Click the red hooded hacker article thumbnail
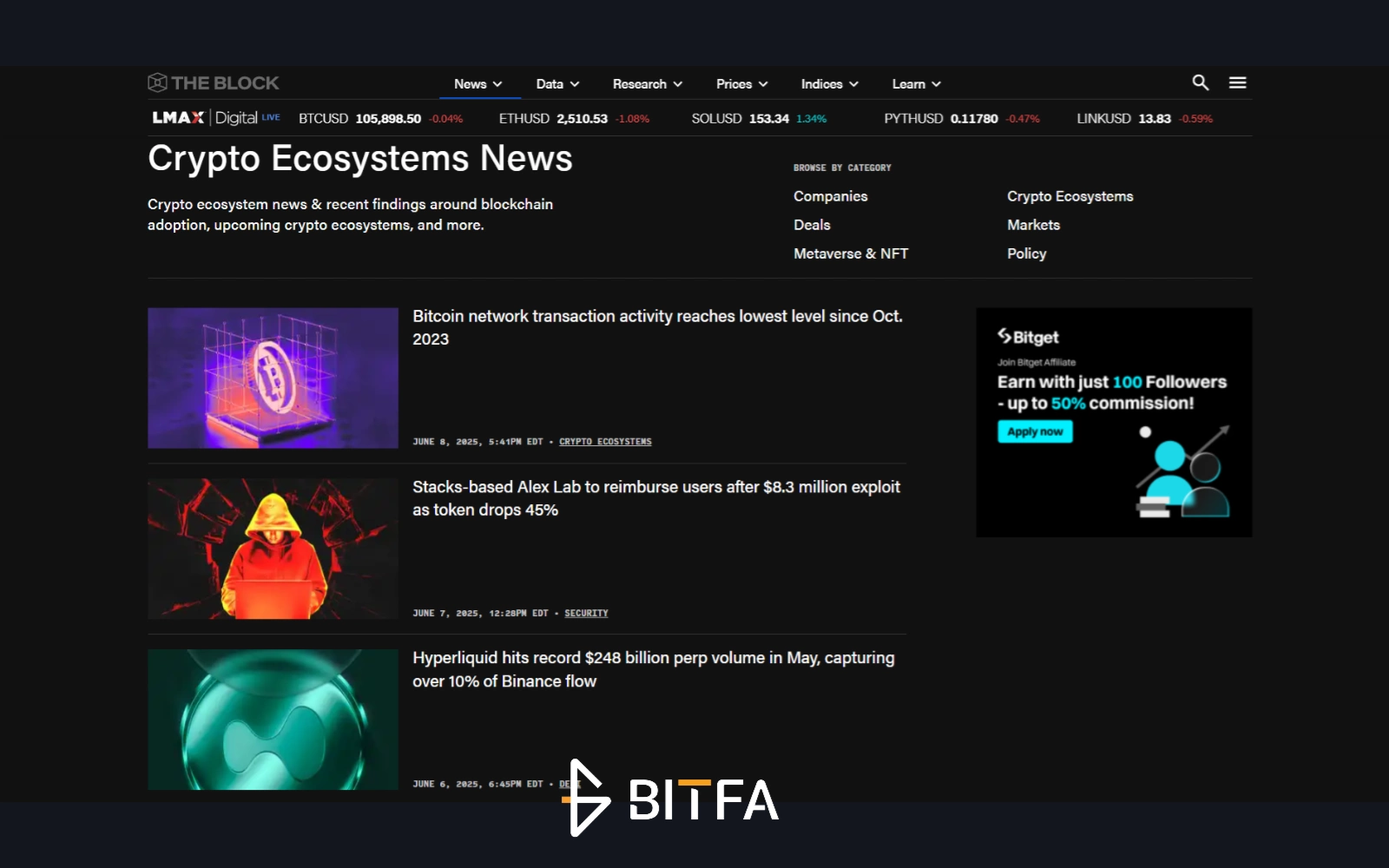Viewport: 1389px width, 868px height. pyautogui.click(x=273, y=549)
